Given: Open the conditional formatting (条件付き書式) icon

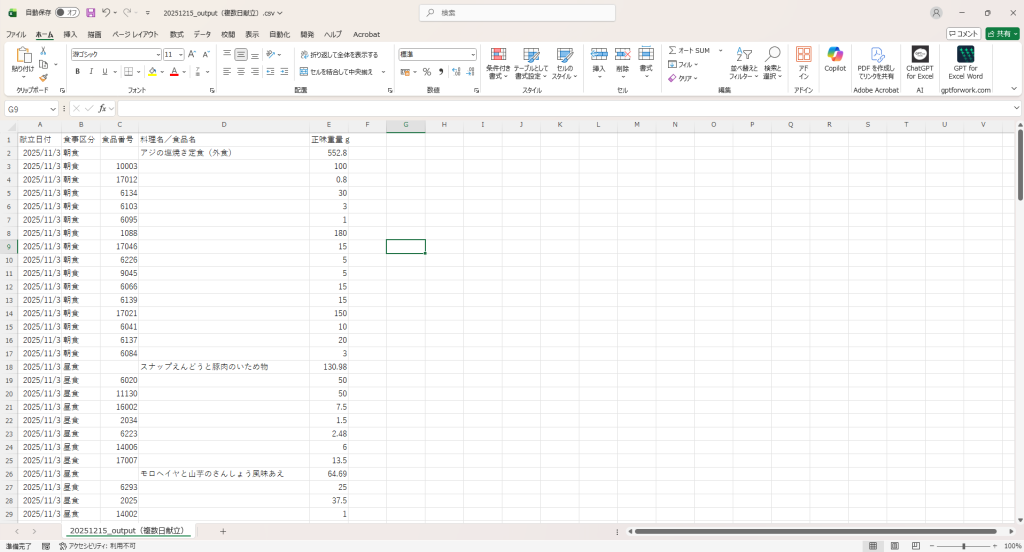Looking at the screenshot, I should point(497,55).
